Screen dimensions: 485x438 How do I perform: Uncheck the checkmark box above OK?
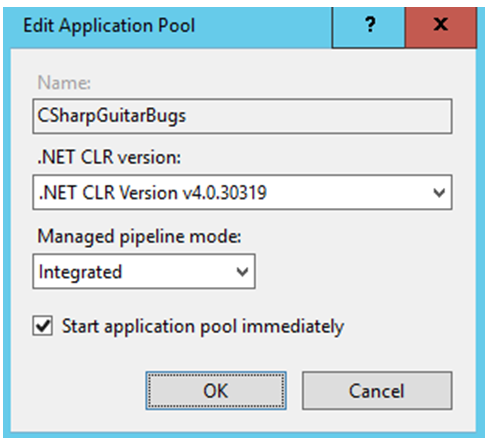pyautogui.click(x=43, y=326)
